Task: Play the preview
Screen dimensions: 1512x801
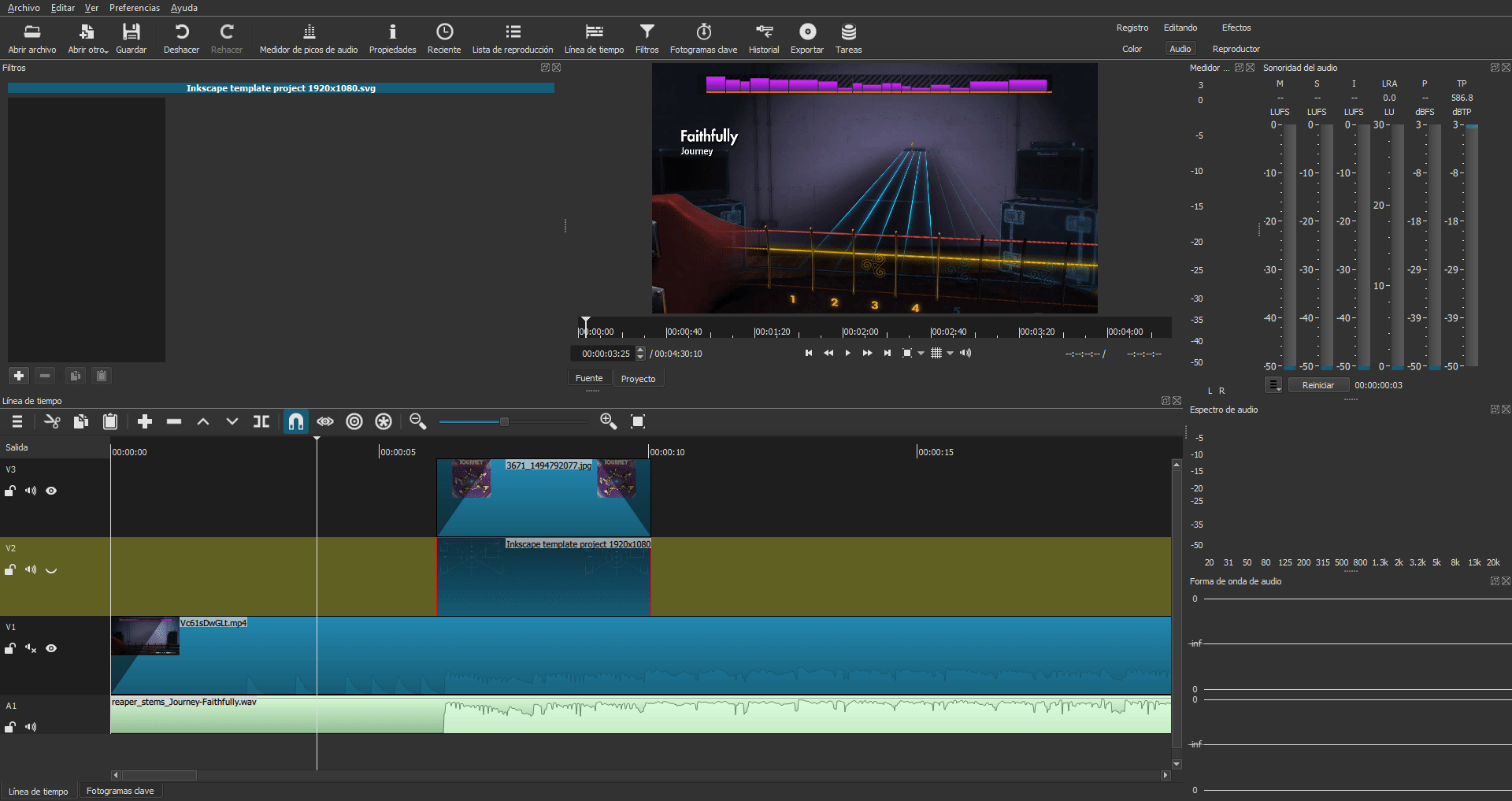Action: (x=847, y=353)
